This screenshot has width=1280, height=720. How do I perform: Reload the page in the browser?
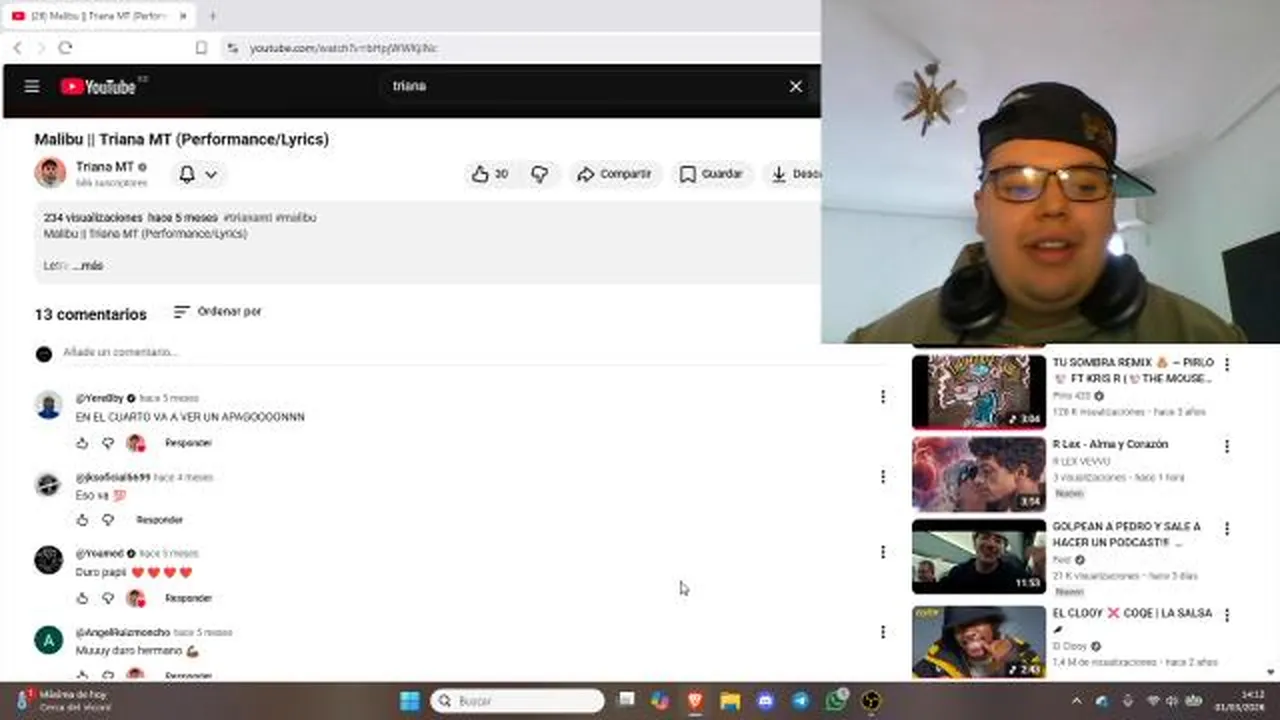pos(66,48)
